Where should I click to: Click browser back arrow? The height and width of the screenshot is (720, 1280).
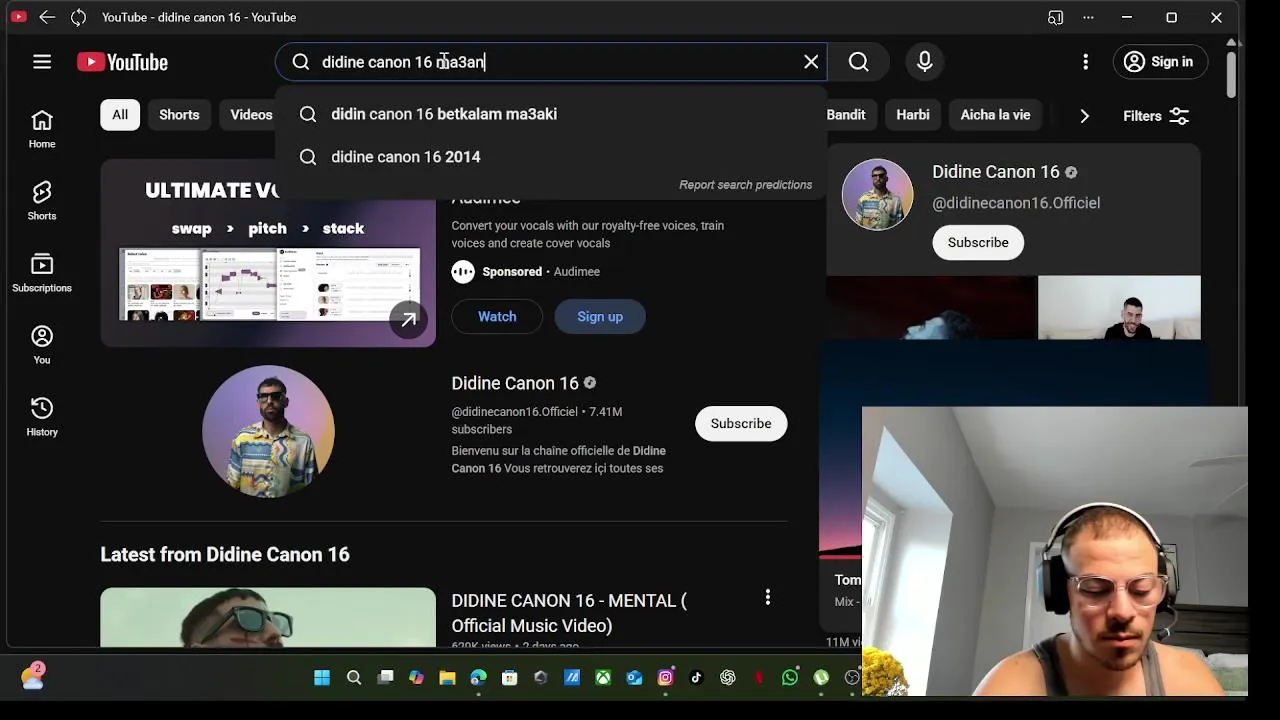click(47, 17)
